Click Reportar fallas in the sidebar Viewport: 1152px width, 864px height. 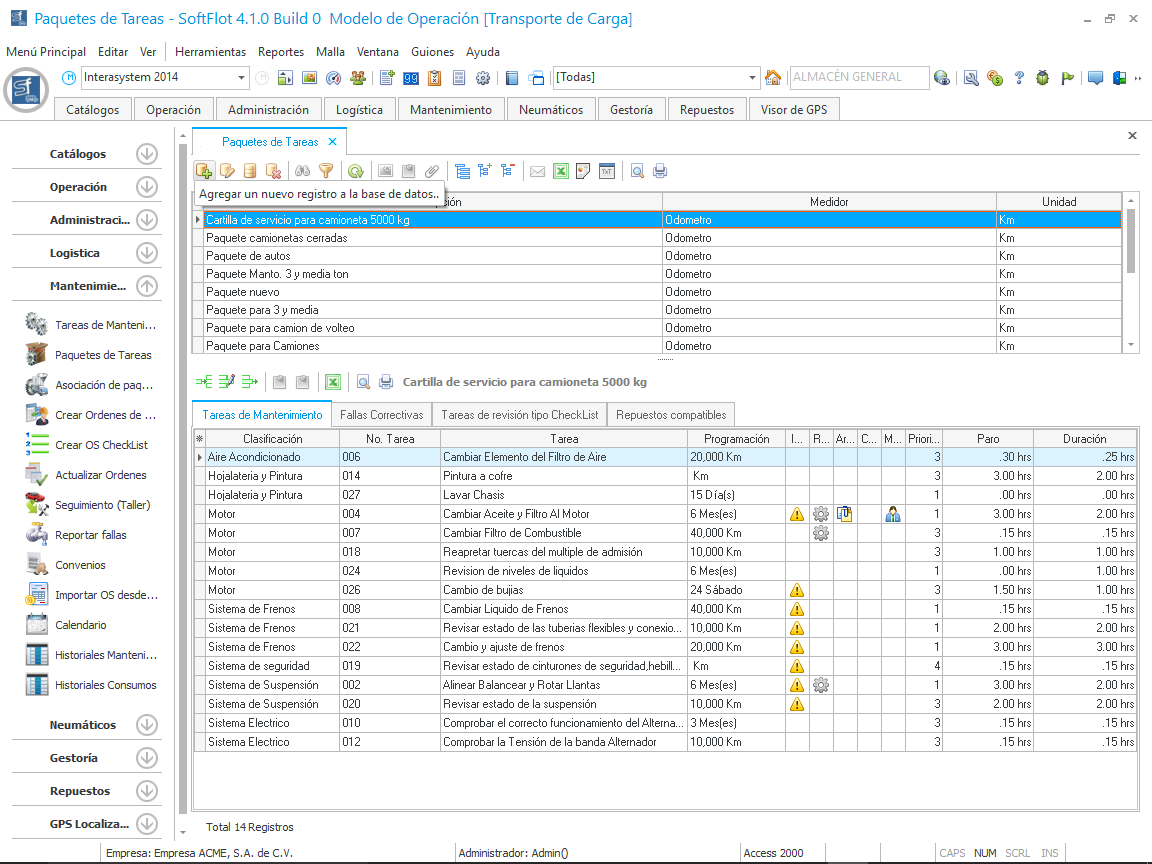90,535
